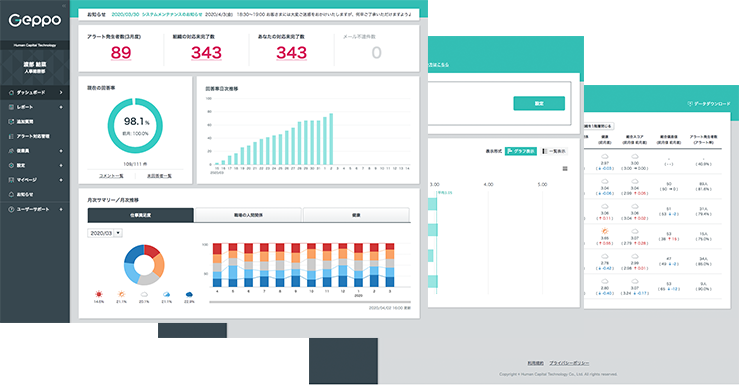Open the 2020/03 month dropdown
The width and height of the screenshot is (739, 385).
tap(105, 233)
